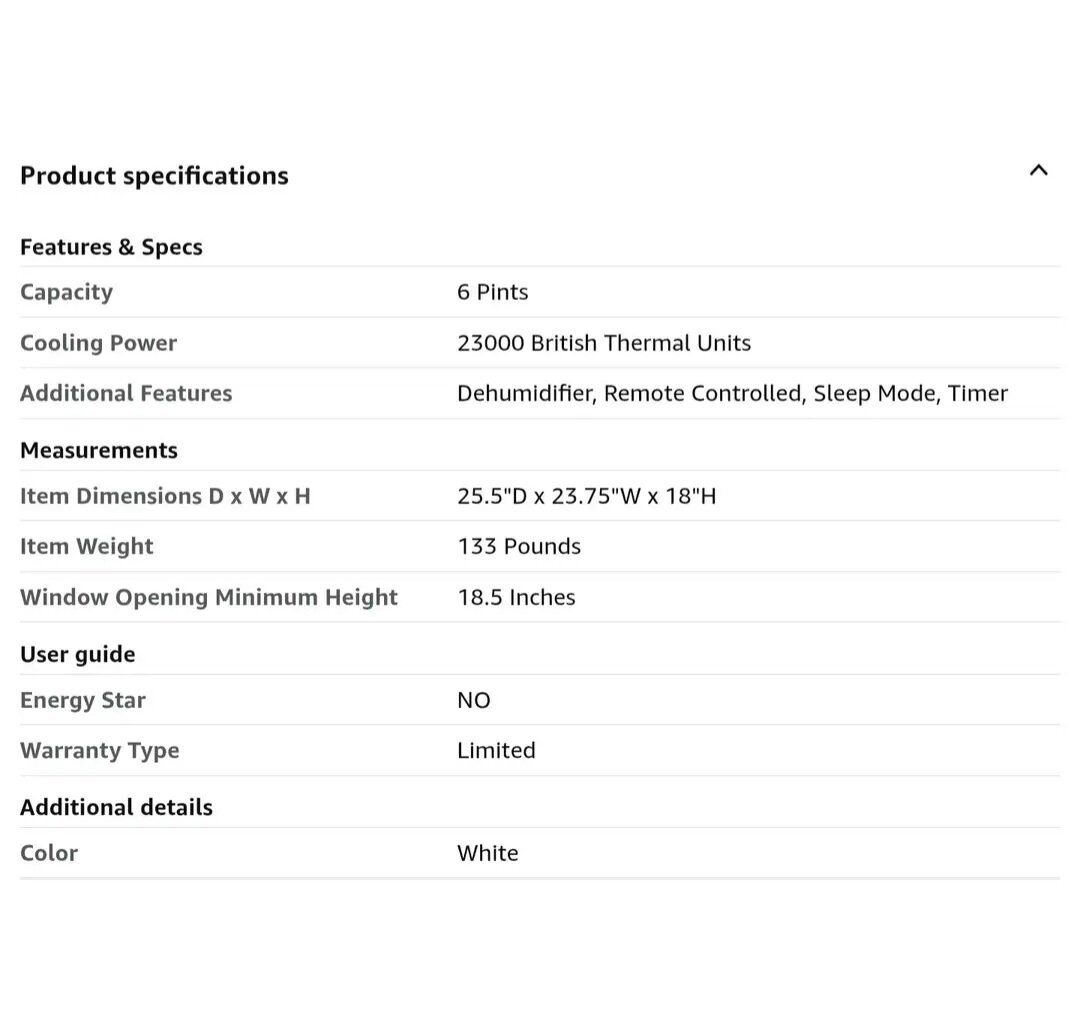Select the 6 Pints value
The image size is (1080, 1013).
click(x=492, y=292)
